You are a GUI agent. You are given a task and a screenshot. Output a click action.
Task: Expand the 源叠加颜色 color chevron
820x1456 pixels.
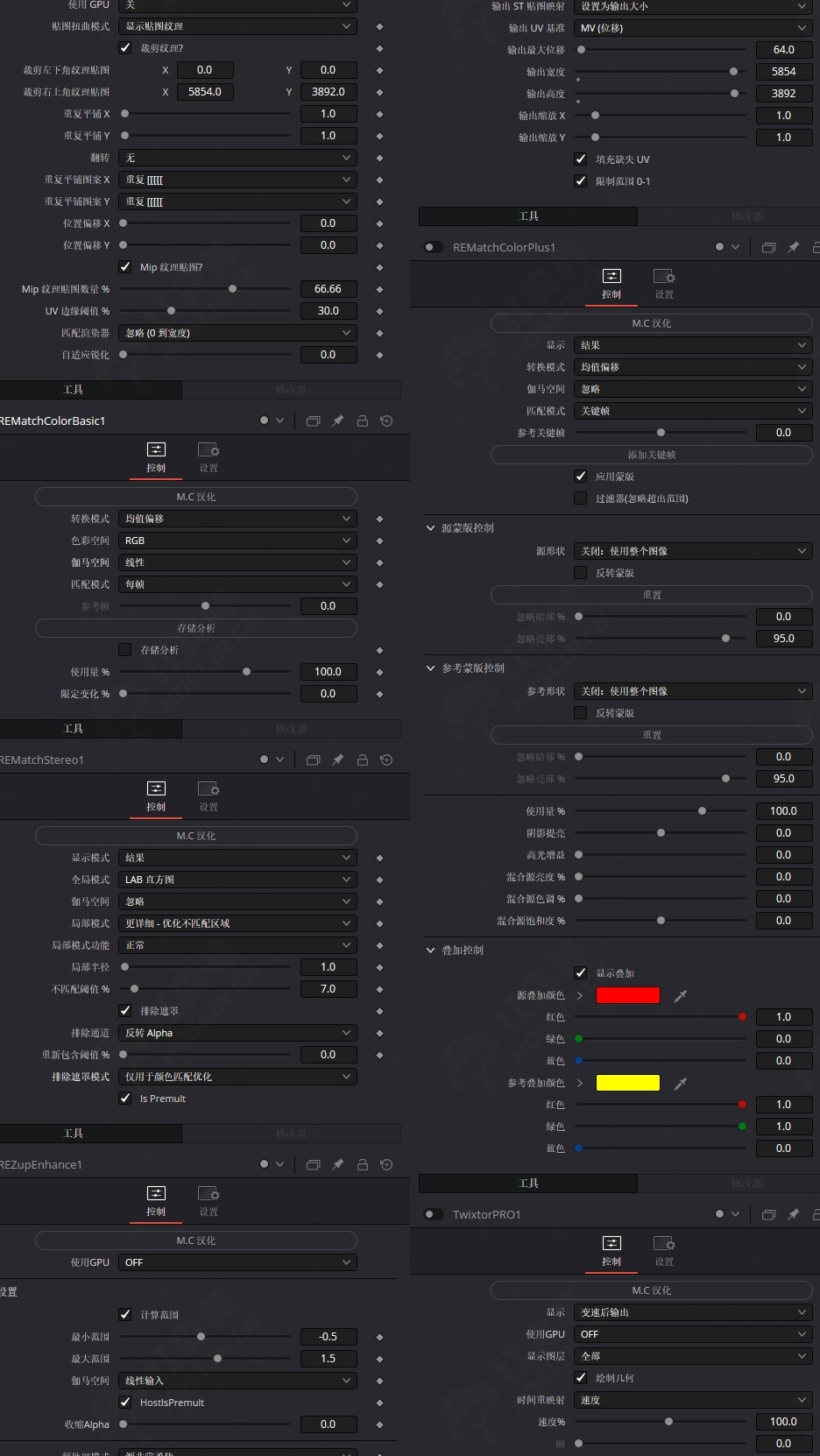tap(580, 995)
